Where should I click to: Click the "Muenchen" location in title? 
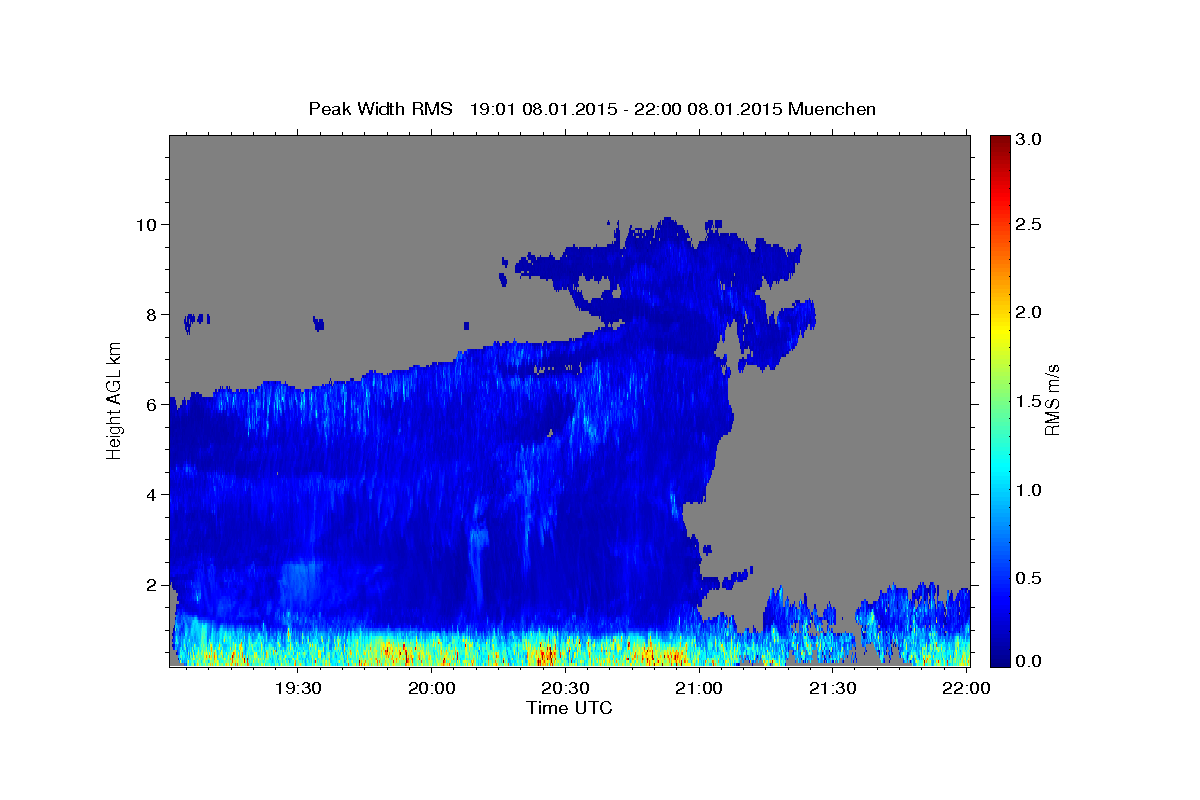832,108
